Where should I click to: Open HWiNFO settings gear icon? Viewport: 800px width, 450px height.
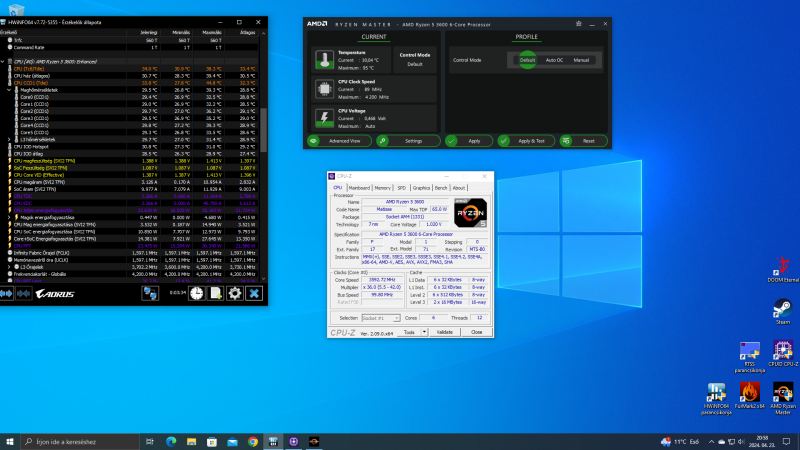click(234, 292)
